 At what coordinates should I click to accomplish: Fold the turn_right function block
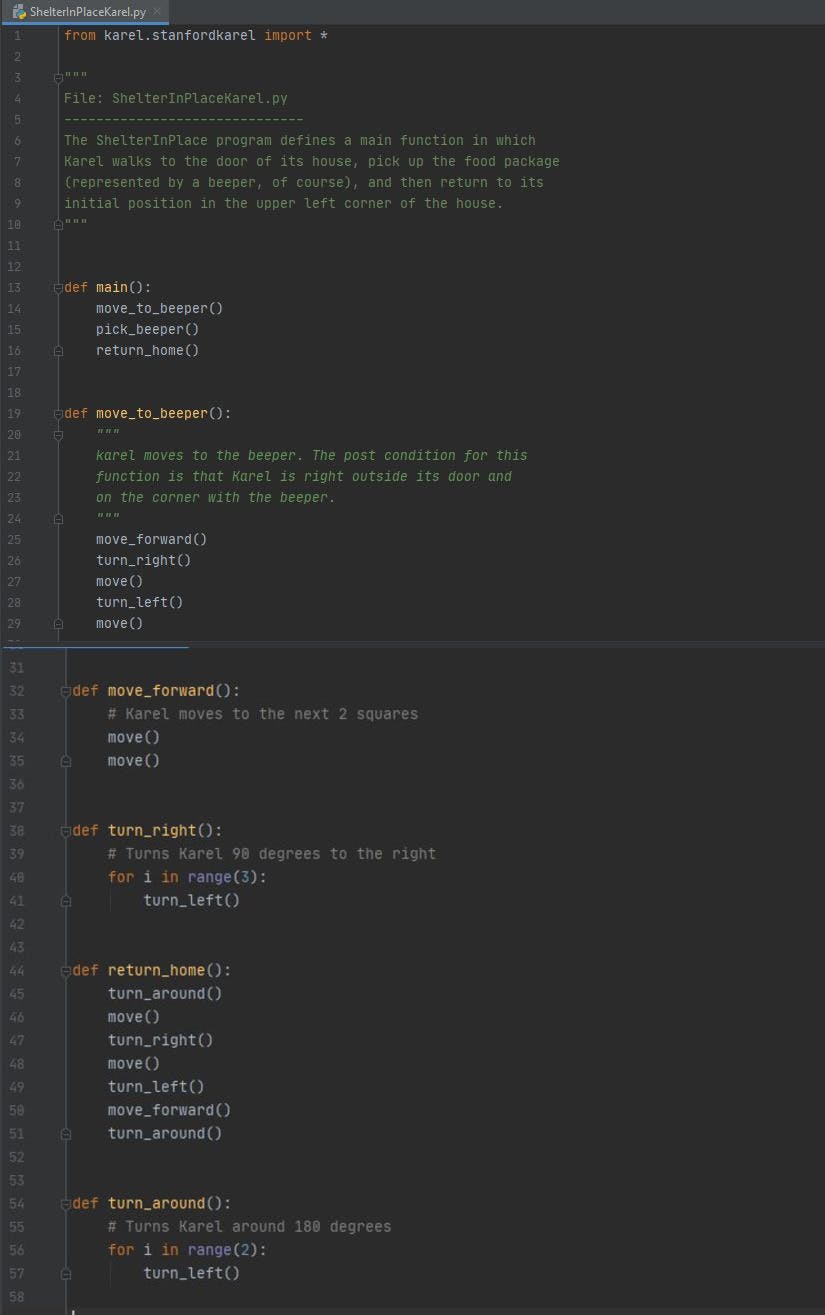click(66, 831)
